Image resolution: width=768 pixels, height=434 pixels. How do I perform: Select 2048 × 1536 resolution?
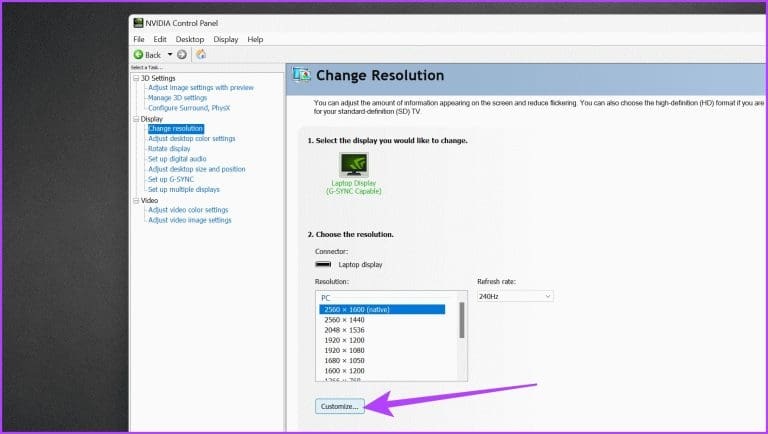(x=344, y=330)
